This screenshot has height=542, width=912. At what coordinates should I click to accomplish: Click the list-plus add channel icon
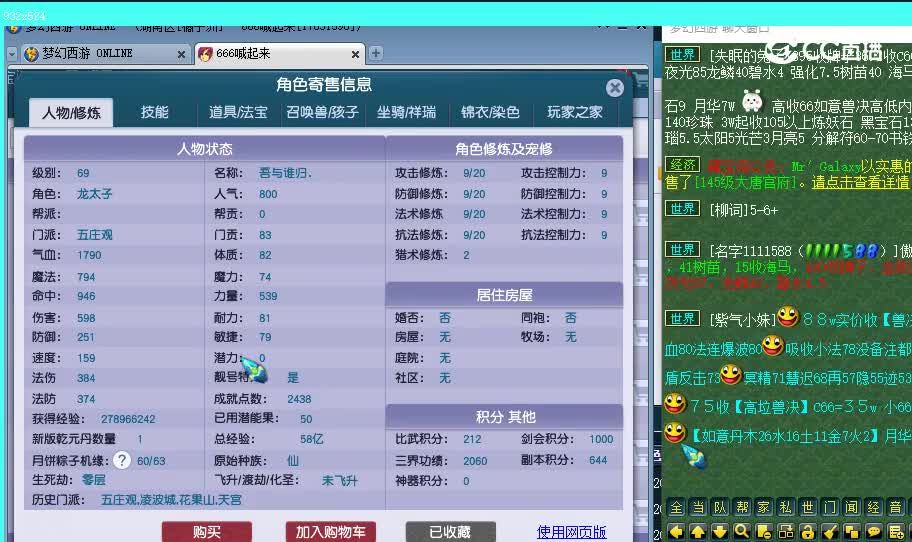(896, 532)
